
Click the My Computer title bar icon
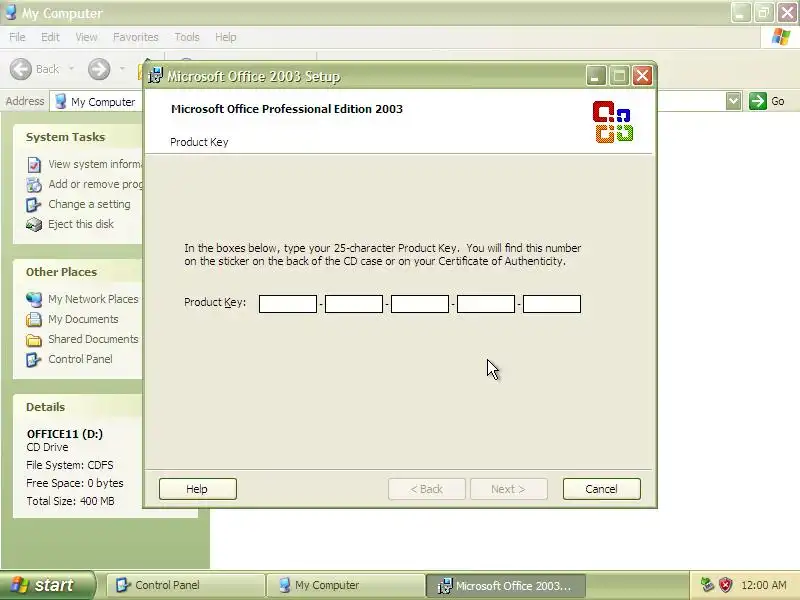pos(10,12)
